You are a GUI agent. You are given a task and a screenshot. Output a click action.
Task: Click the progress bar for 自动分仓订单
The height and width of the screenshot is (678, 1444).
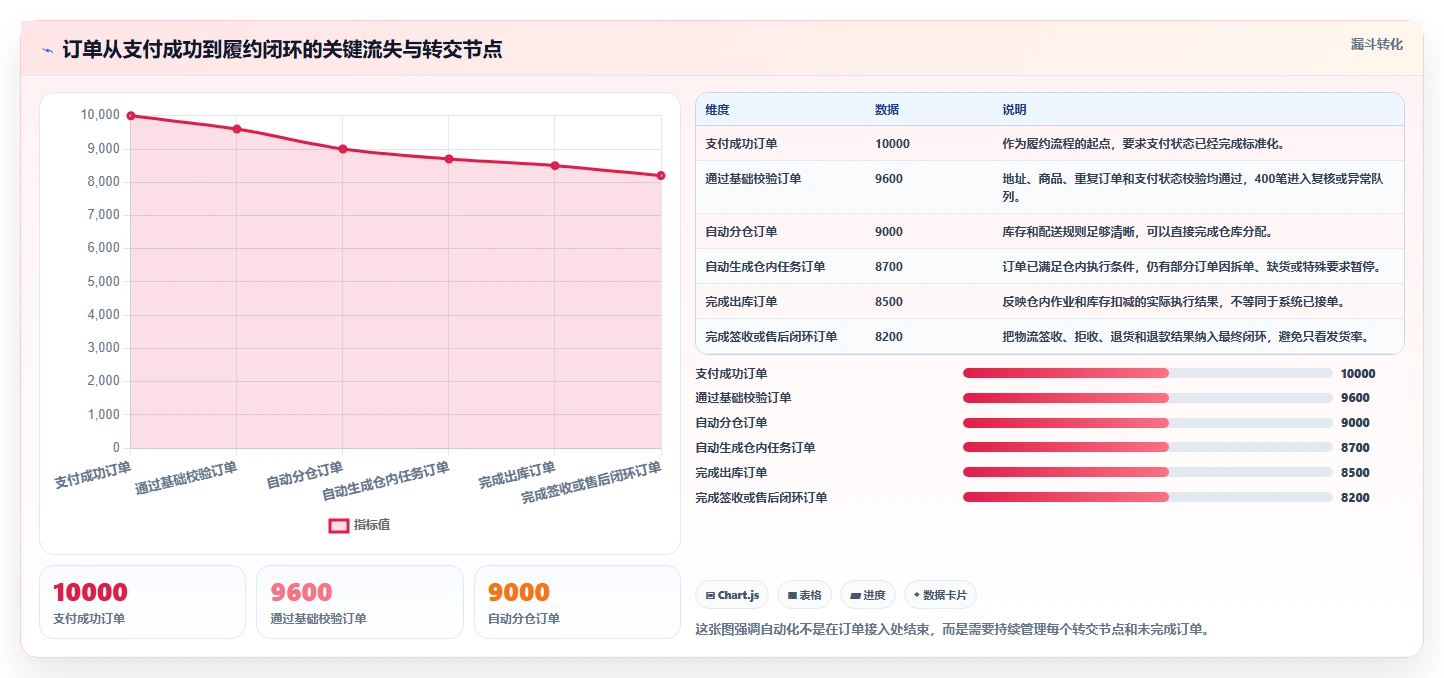(x=1148, y=423)
